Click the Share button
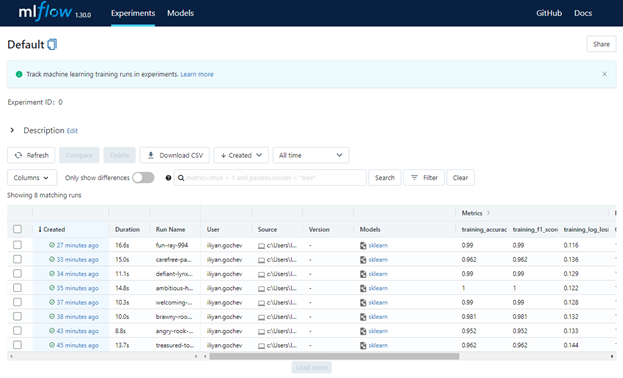 601,44
